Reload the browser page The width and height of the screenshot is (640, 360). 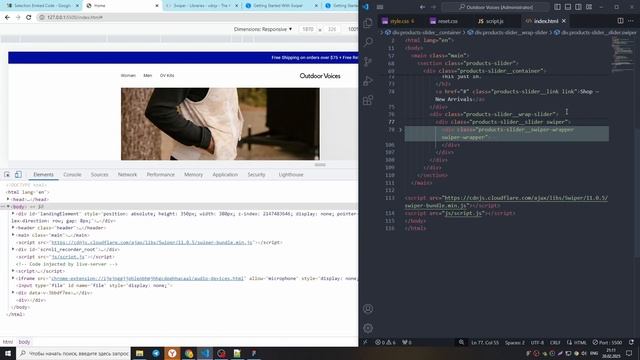click(29, 18)
